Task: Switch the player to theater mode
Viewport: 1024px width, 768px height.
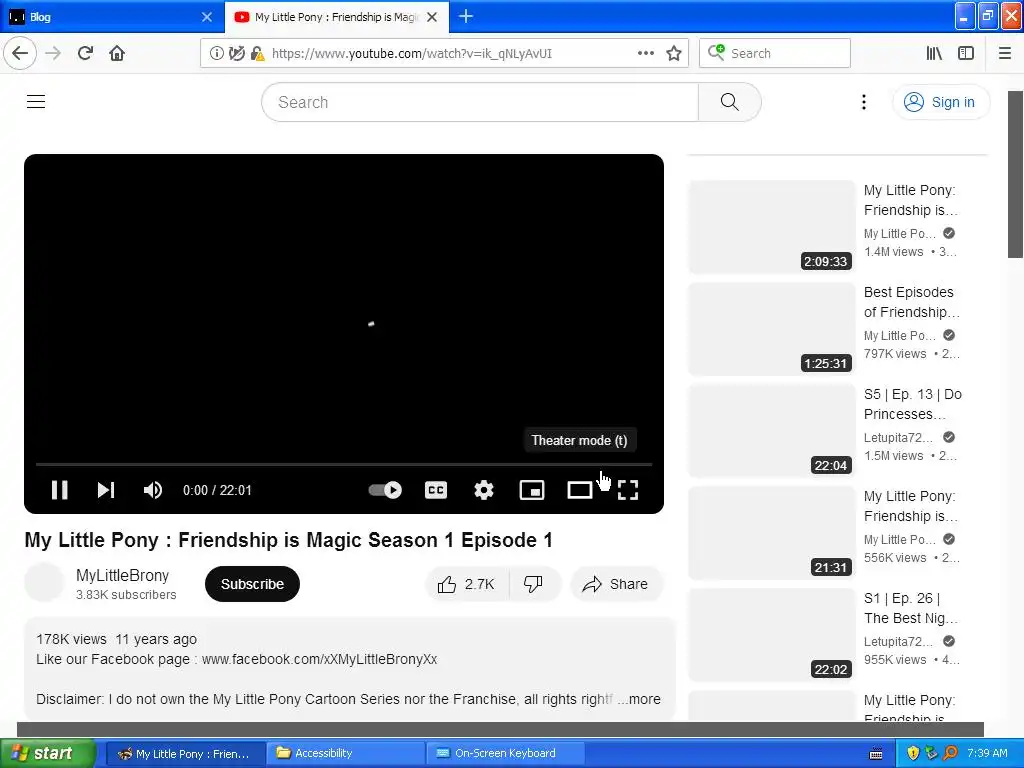Action: [x=579, y=490]
